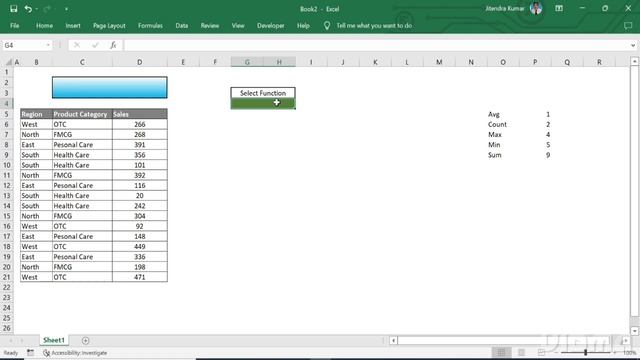Open the Developer tab
Image resolution: width=640 pixels, height=360 pixels.
click(x=271, y=25)
